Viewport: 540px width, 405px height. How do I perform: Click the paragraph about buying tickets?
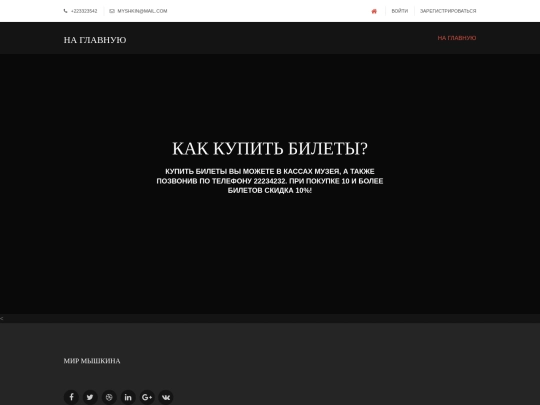point(270,181)
